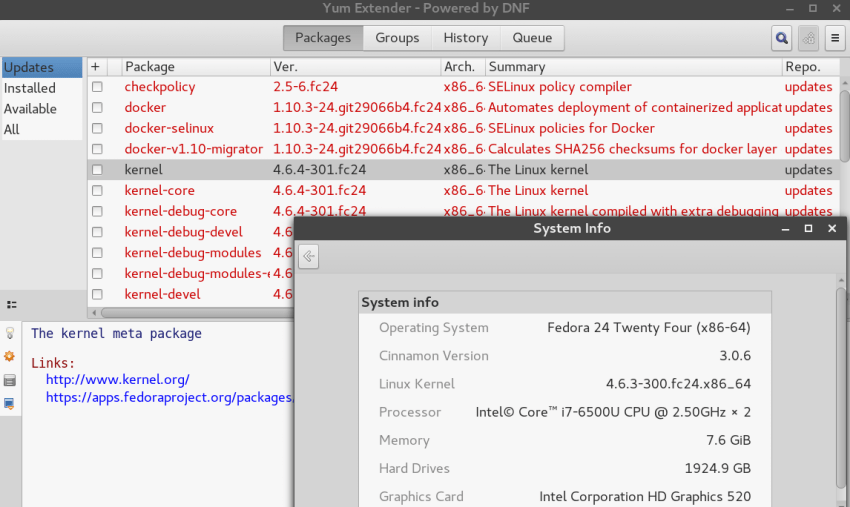Tick the kernel-debug-core checkbox
This screenshot has height=507, width=850.
point(97,211)
